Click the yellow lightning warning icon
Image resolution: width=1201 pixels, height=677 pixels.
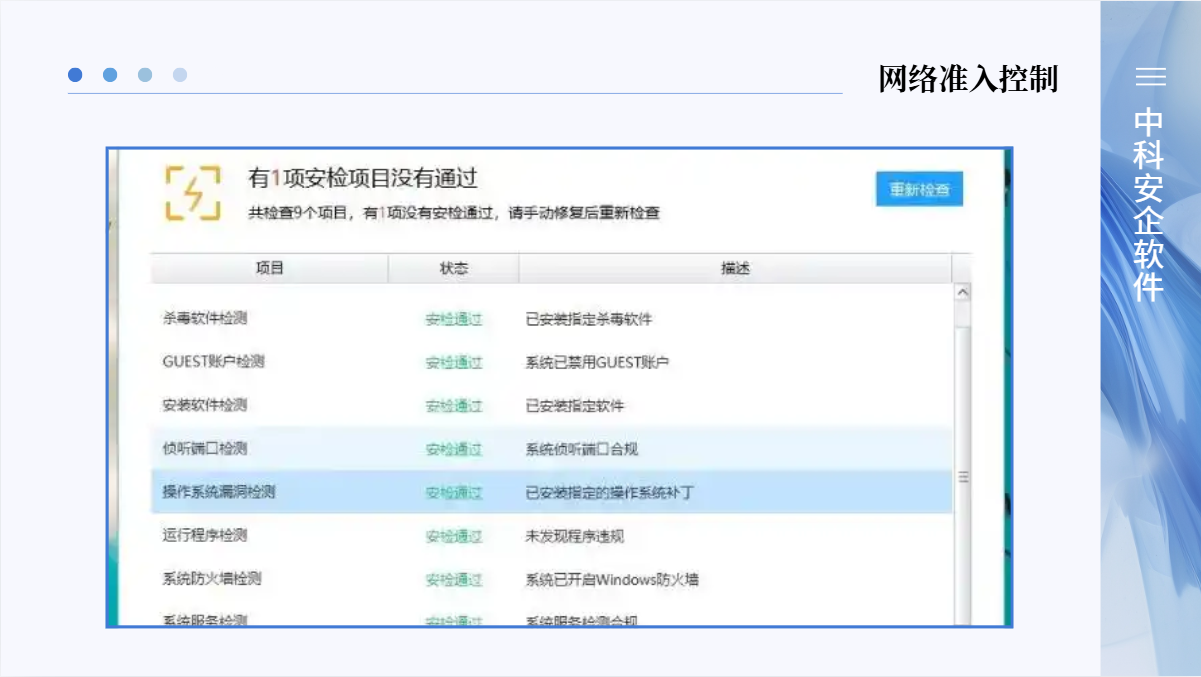tap(193, 193)
